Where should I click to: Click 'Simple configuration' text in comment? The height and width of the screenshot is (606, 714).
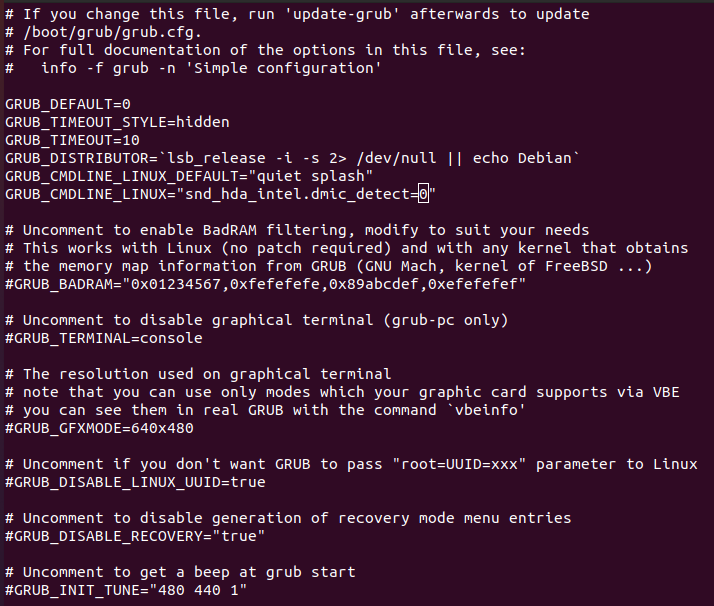288,68
